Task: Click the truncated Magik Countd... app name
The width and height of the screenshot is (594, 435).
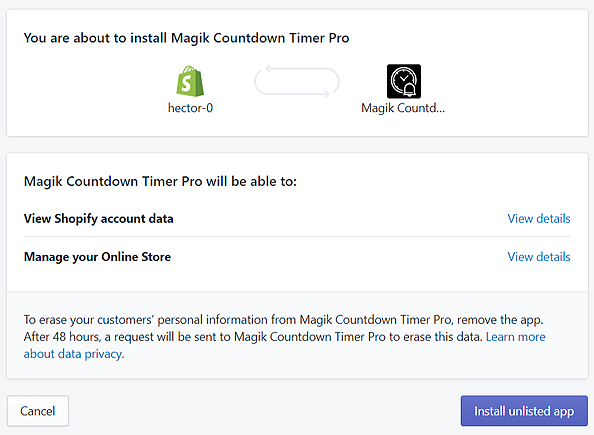Action: pyautogui.click(x=403, y=108)
